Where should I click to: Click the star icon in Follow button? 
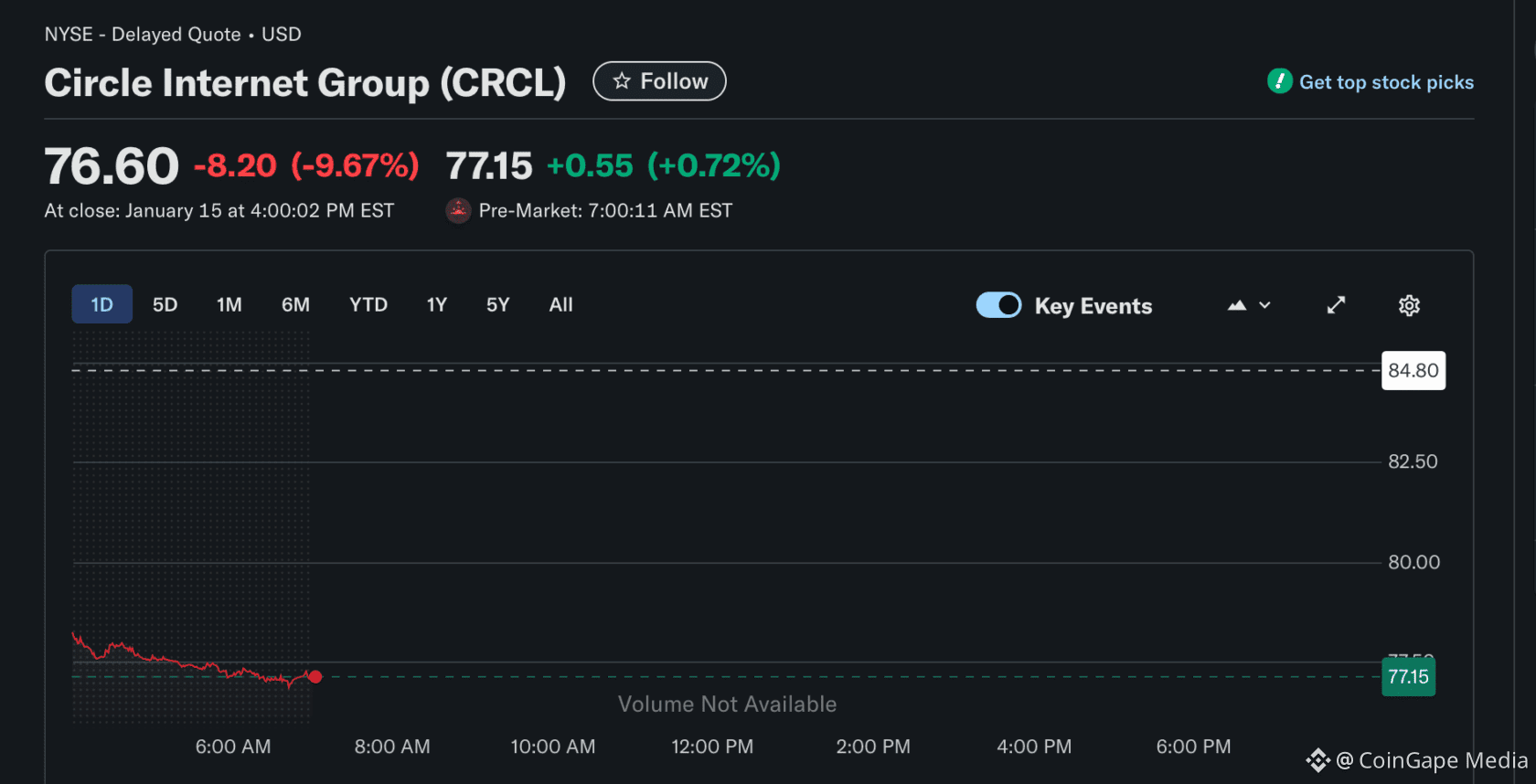click(x=622, y=81)
